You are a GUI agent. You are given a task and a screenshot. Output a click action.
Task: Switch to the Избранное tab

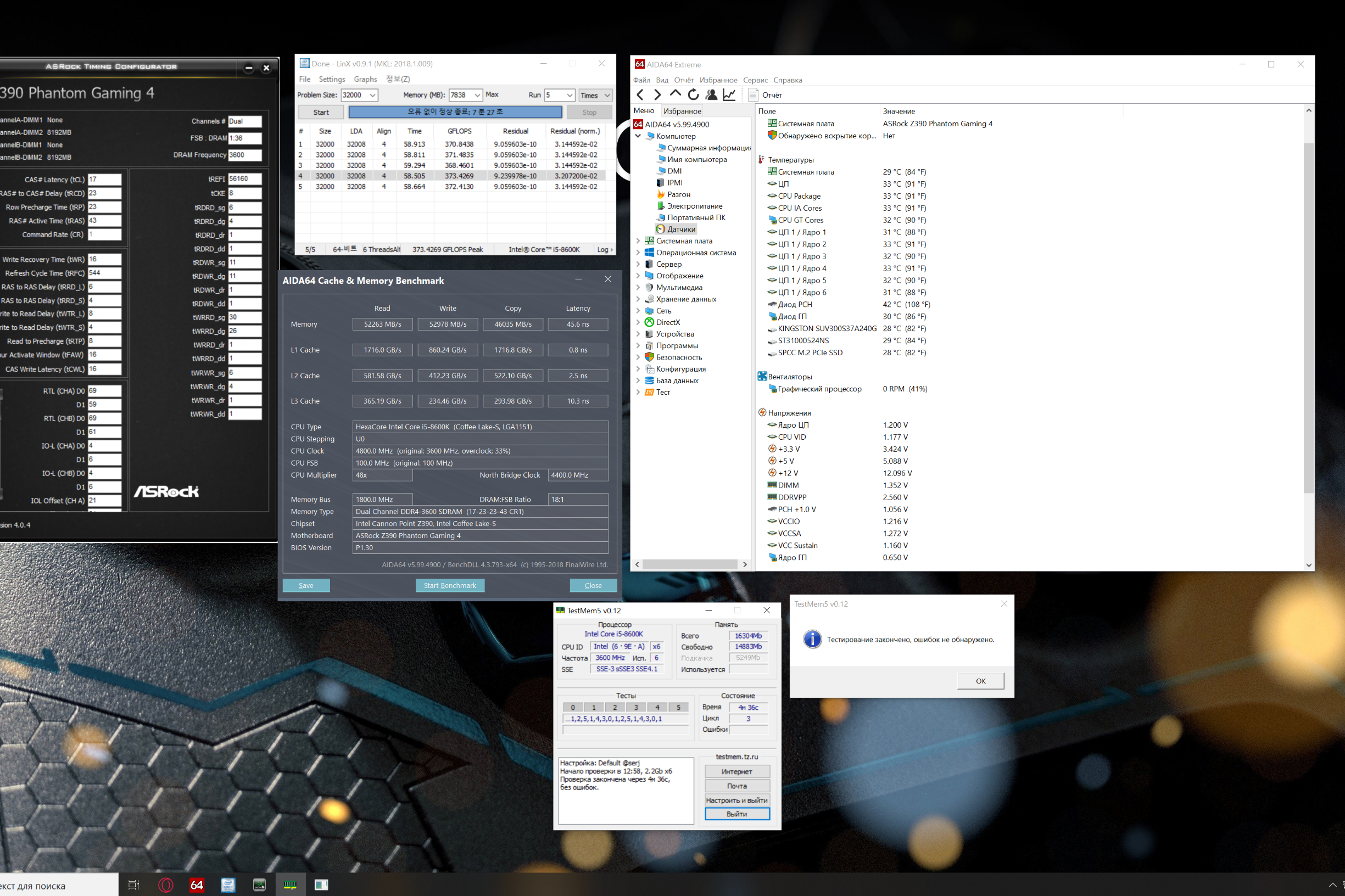(x=682, y=111)
